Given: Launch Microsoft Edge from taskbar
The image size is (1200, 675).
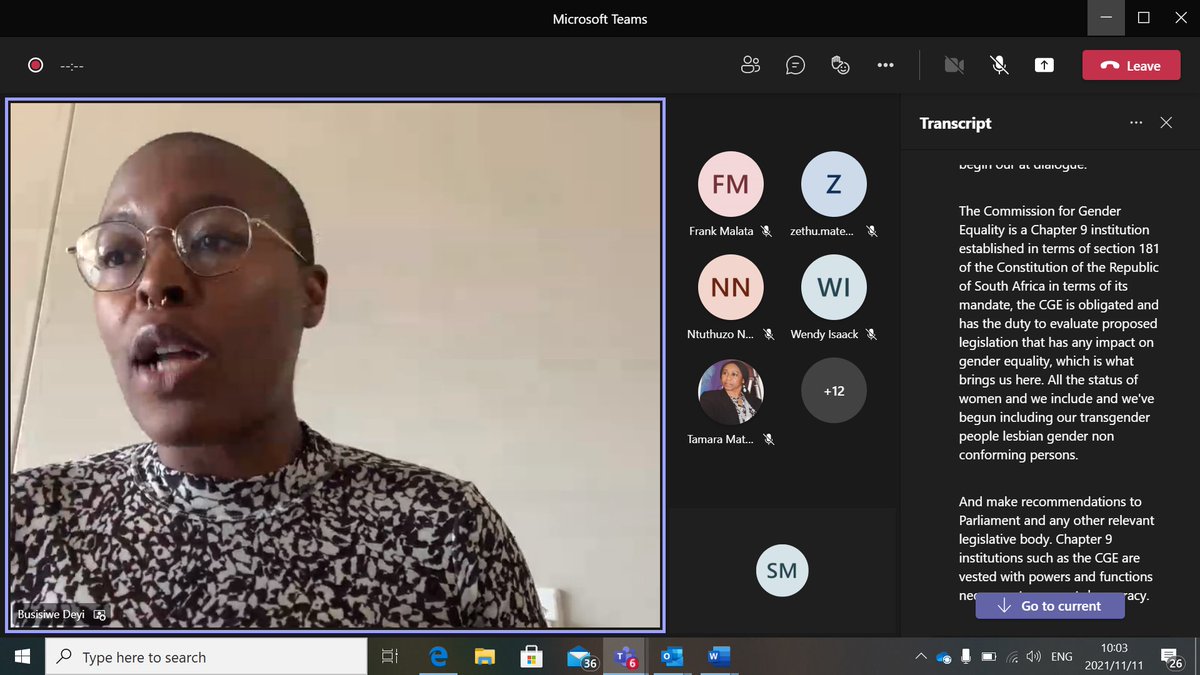Looking at the screenshot, I should point(438,657).
